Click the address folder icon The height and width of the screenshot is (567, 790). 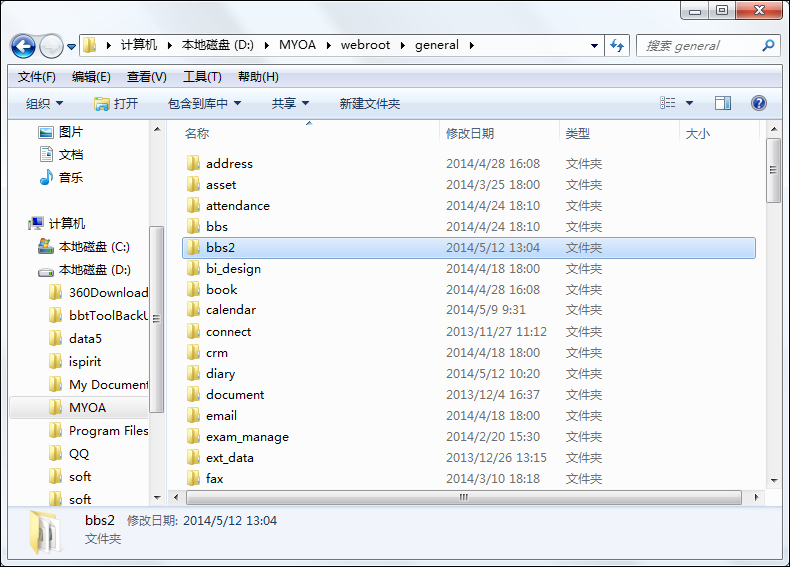[x=193, y=163]
